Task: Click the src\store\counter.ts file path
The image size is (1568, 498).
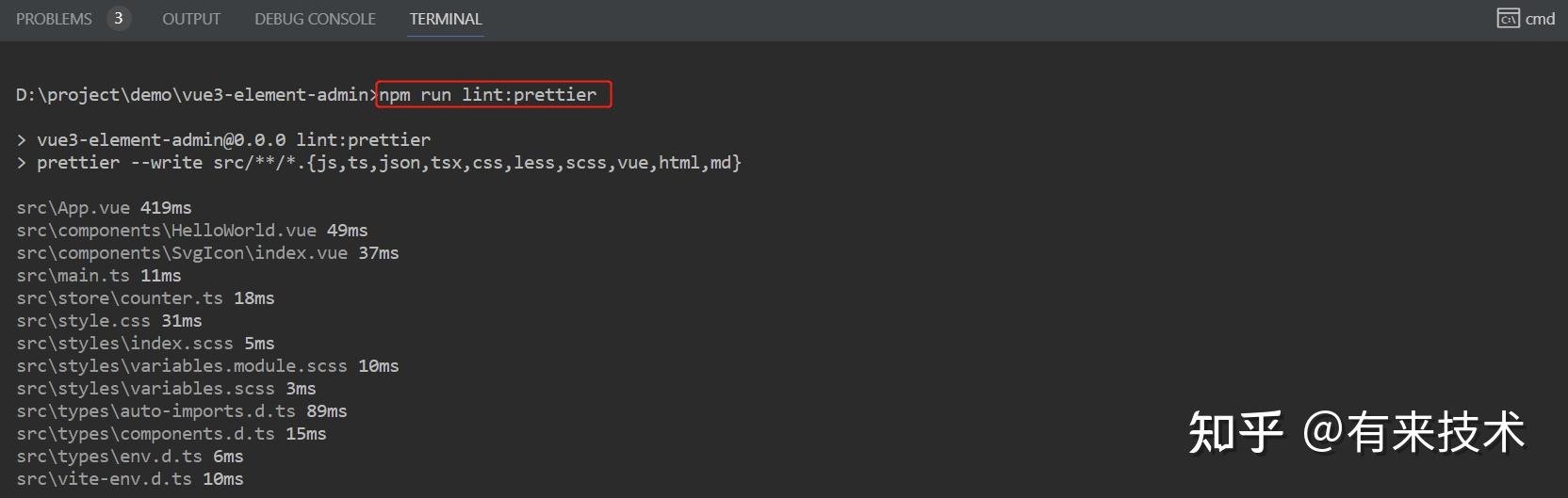Action: tap(120, 298)
